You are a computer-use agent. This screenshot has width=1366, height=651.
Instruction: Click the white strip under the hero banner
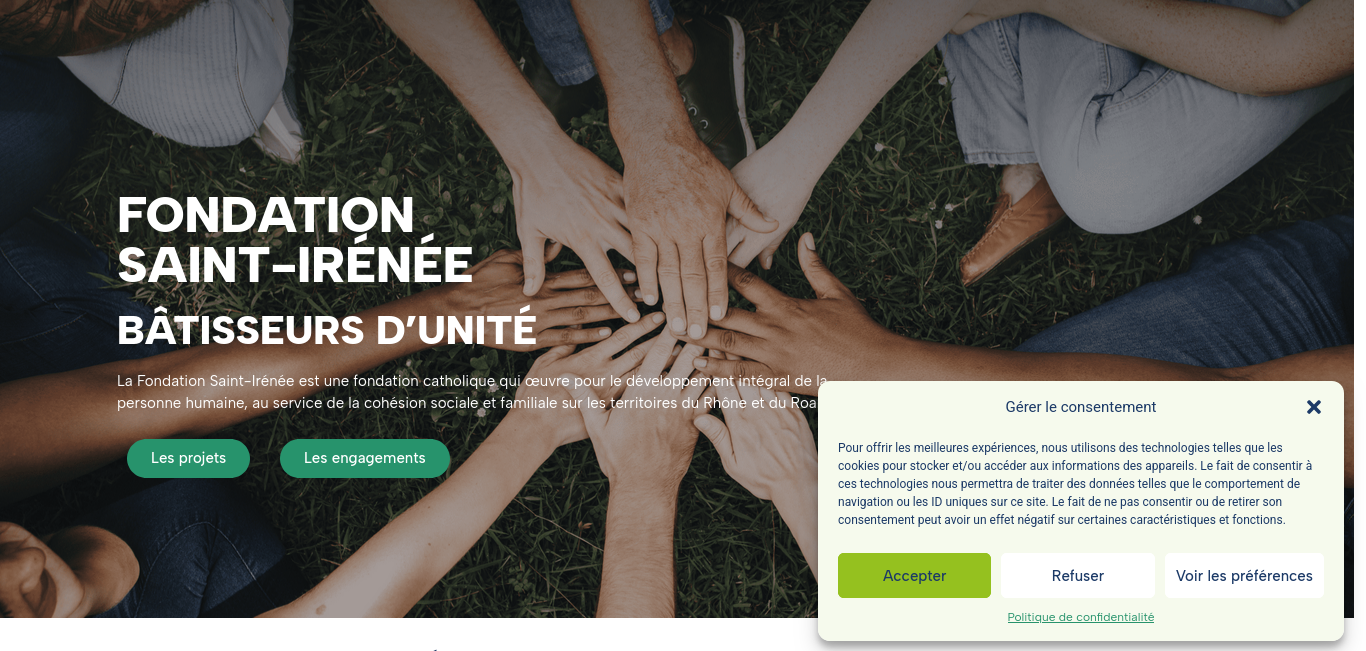(x=408, y=634)
